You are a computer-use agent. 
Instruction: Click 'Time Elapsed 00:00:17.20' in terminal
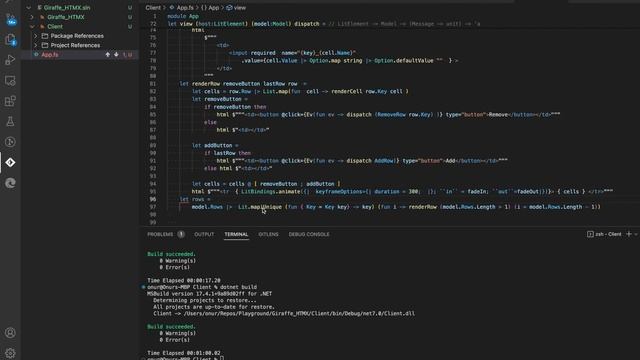tap(184, 280)
